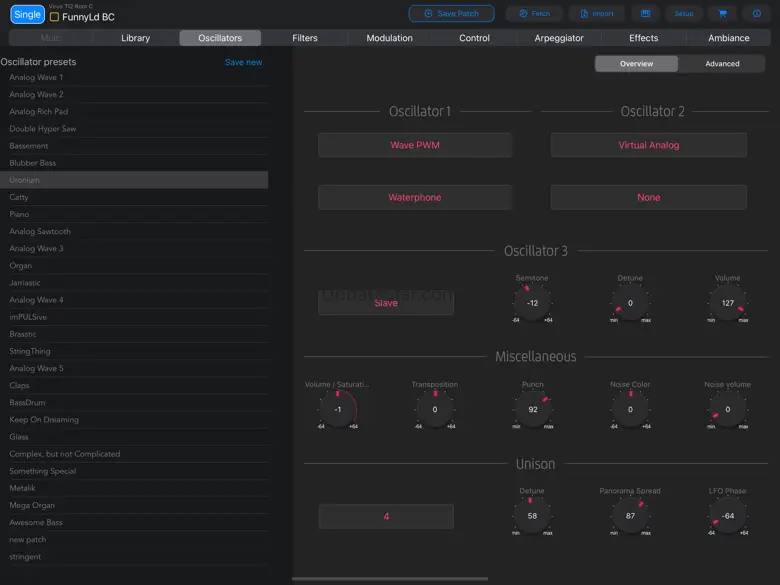780x585 pixels.
Task: Open the Arpeggiator tab
Action: click(x=559, y=38)
